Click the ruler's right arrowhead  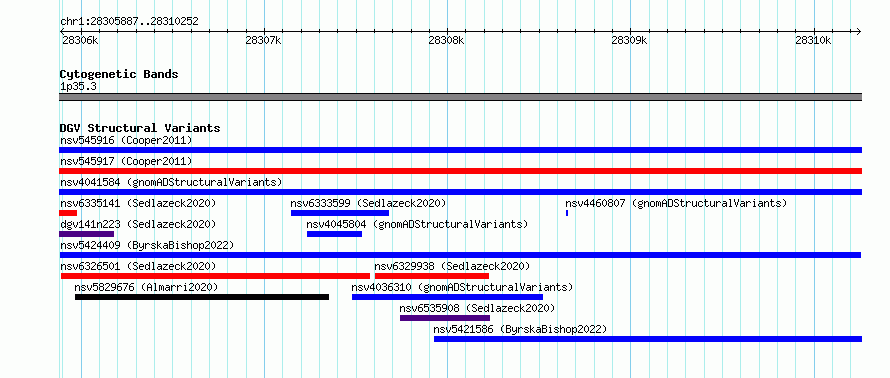[859, 31]
